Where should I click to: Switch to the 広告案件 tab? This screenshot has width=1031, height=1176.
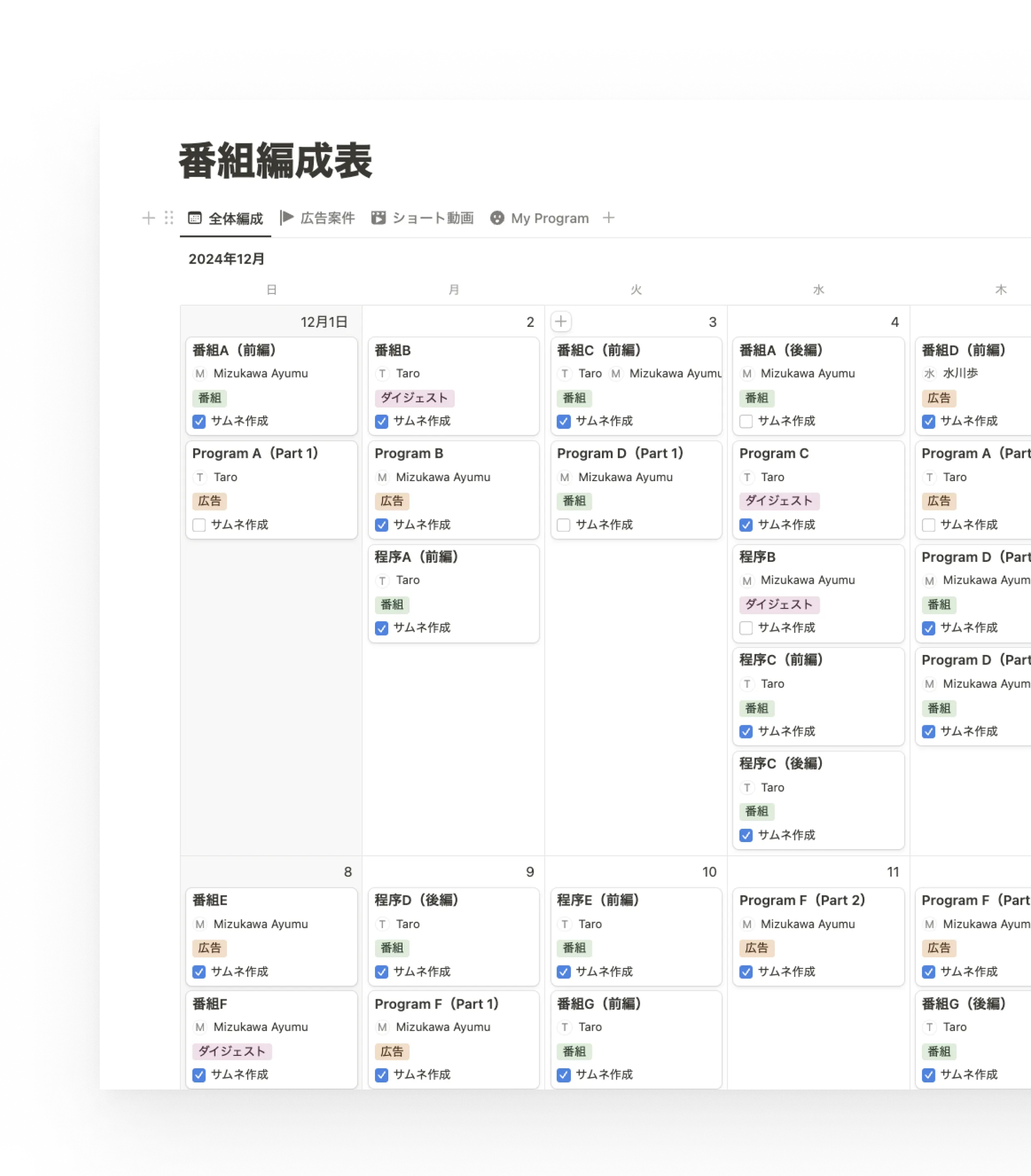(327, 219)
